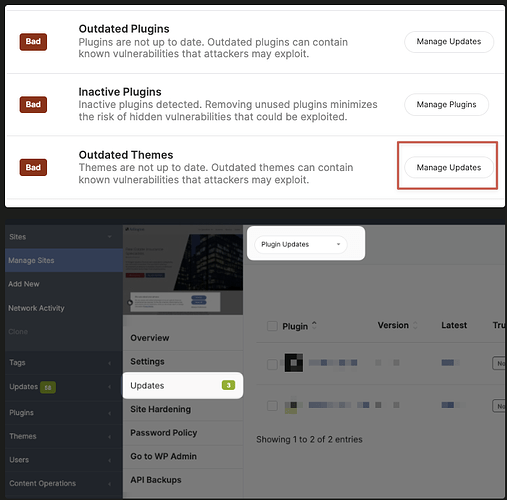Collapse the Sites sidebar section
This screenshot has height=500, width=507.
tap(110, 237)
